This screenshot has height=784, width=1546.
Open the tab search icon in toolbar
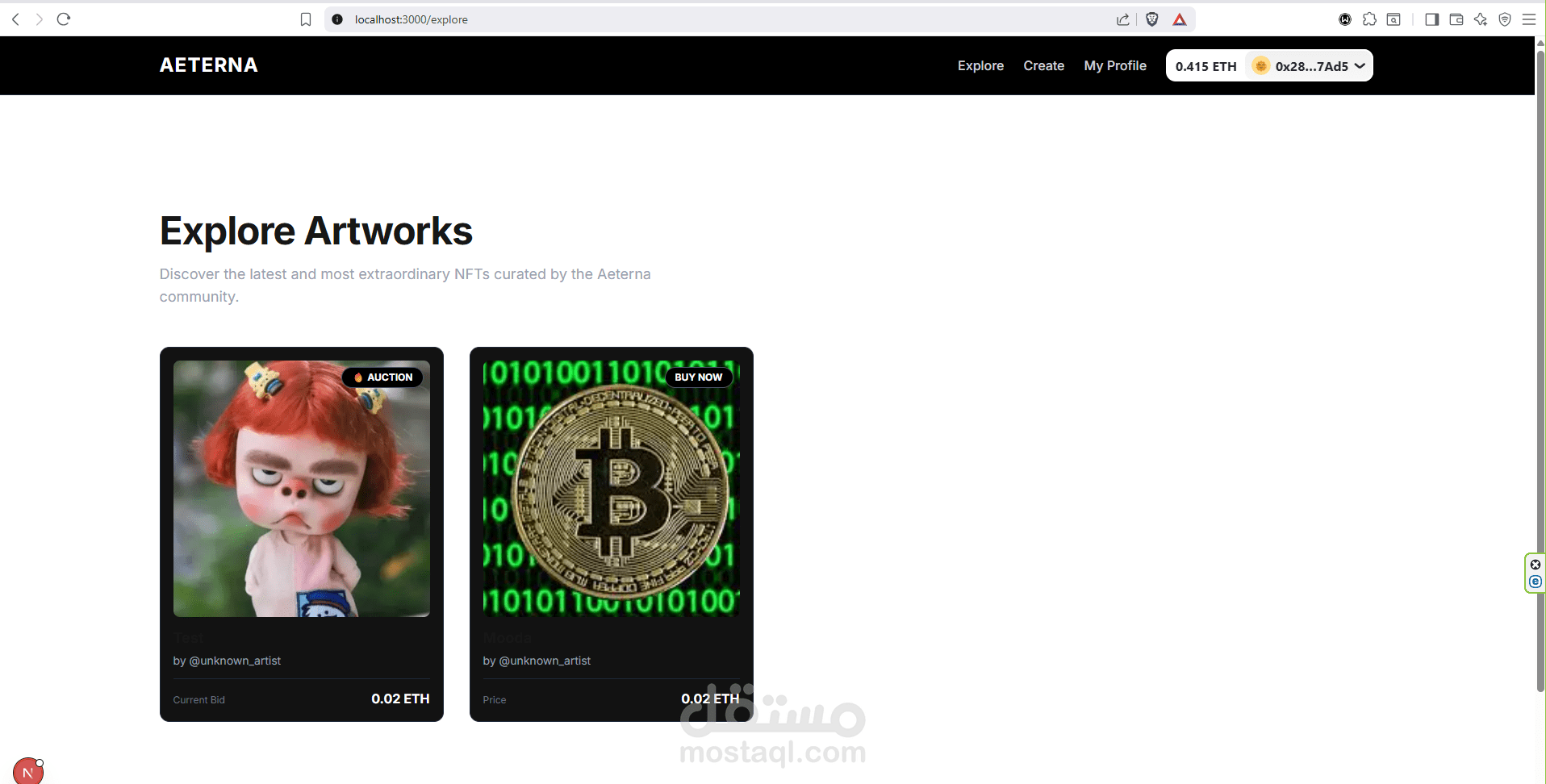click(x=1393, y=19)
